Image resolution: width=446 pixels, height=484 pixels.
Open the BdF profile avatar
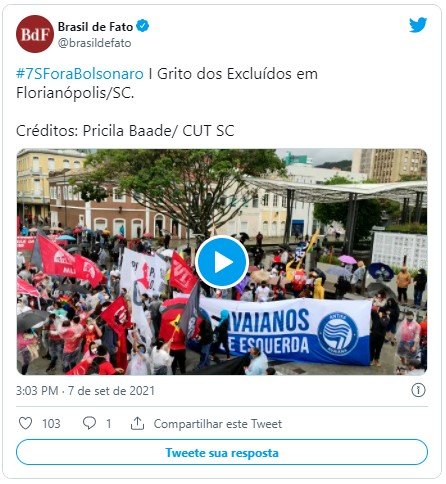(35, 34)
